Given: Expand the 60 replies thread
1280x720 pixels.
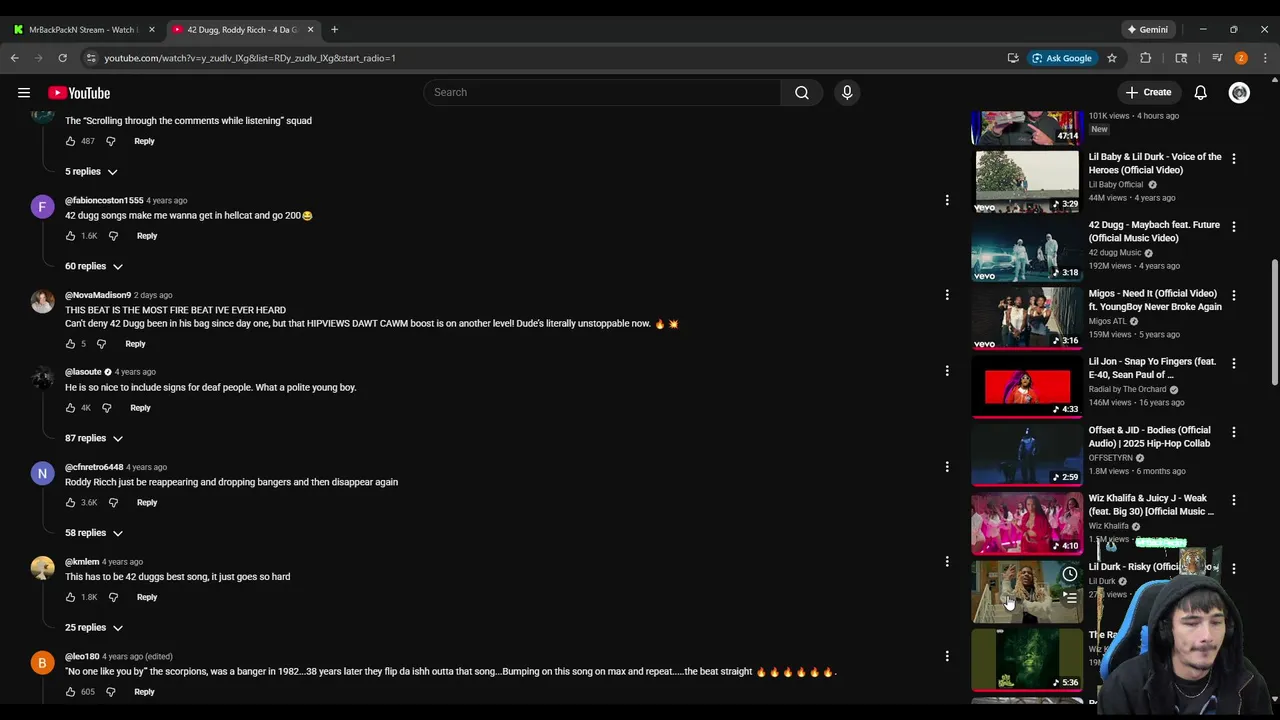Looking at the screenshot, I should (x=94, y=267).
